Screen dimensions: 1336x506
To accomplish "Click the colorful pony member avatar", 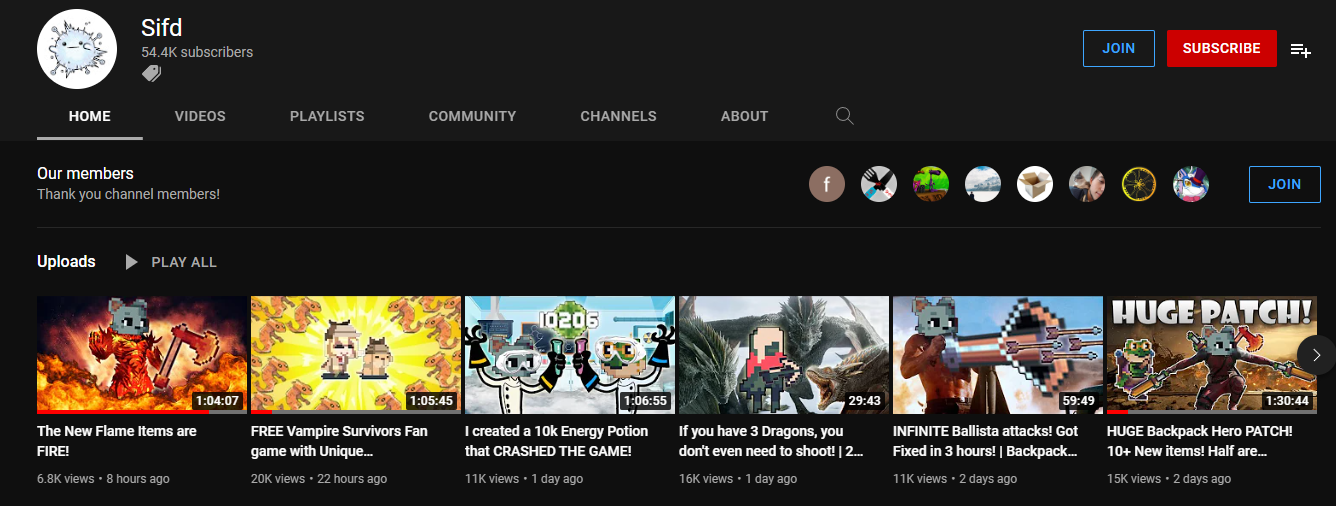I will 1191,184.
